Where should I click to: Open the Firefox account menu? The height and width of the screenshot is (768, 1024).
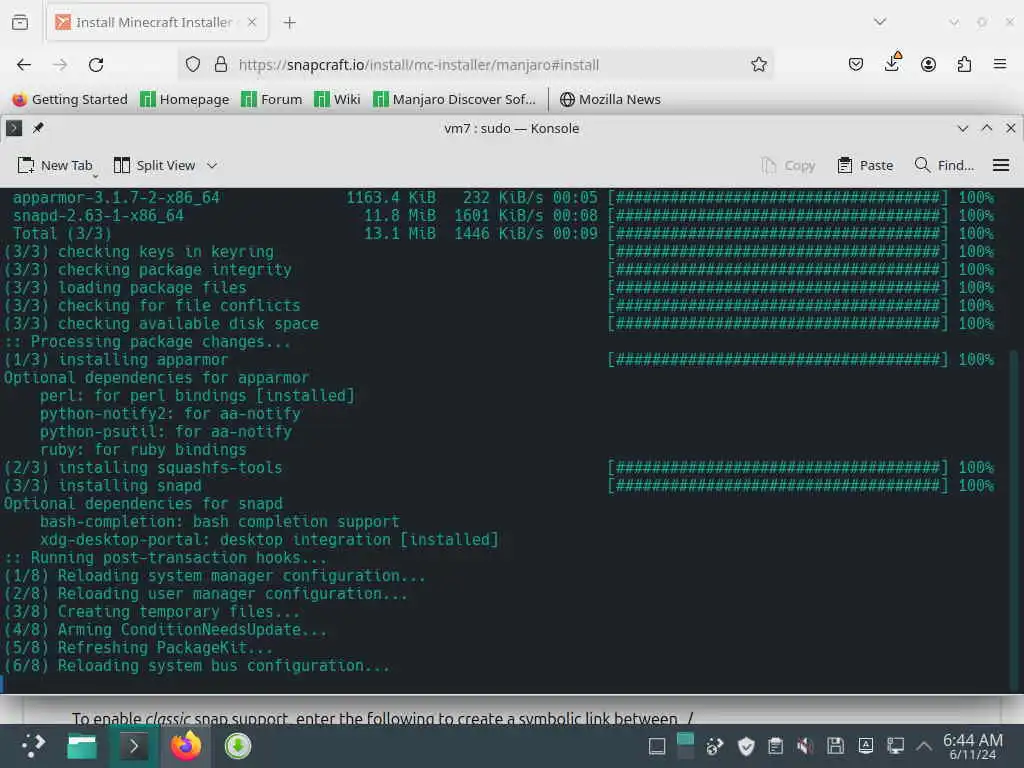click(928, 64)
